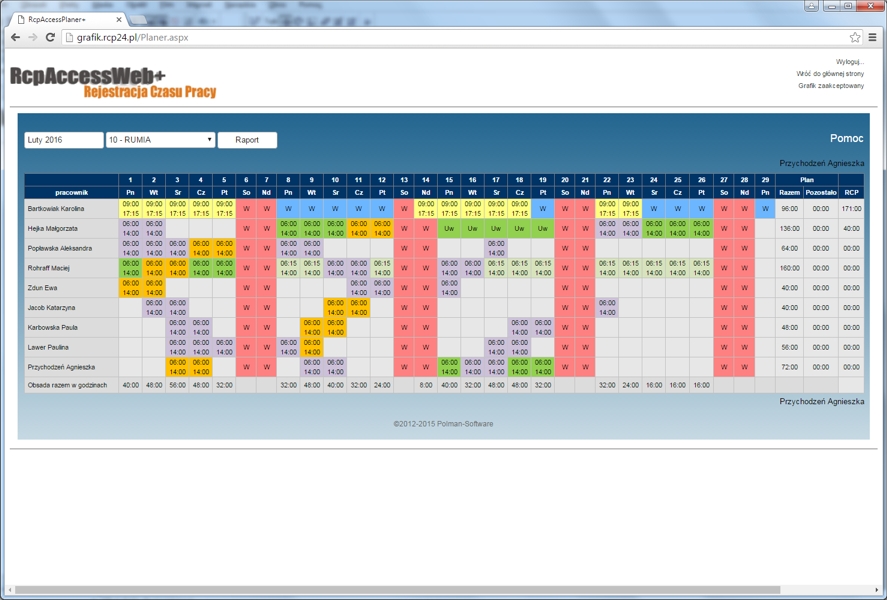Click the pracownik column header
Viewport: 887px width, 600px height.
[71, 192]
